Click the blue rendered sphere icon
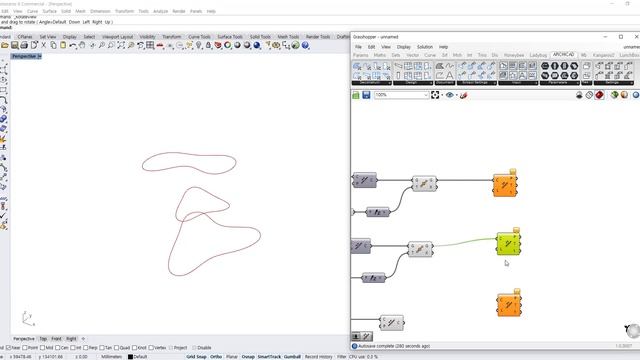The width and height of the screenshot is (640, 360). 257,45
